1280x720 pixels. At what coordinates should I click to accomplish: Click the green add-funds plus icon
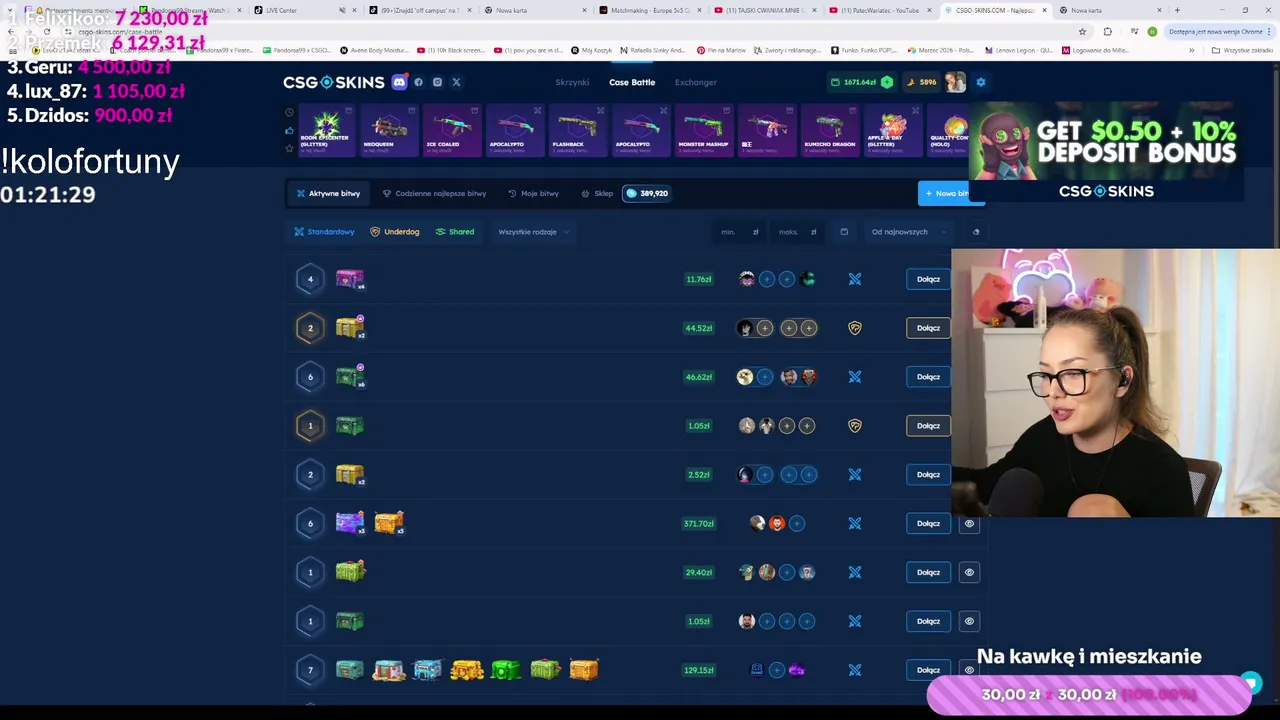(x=886, y=82)
